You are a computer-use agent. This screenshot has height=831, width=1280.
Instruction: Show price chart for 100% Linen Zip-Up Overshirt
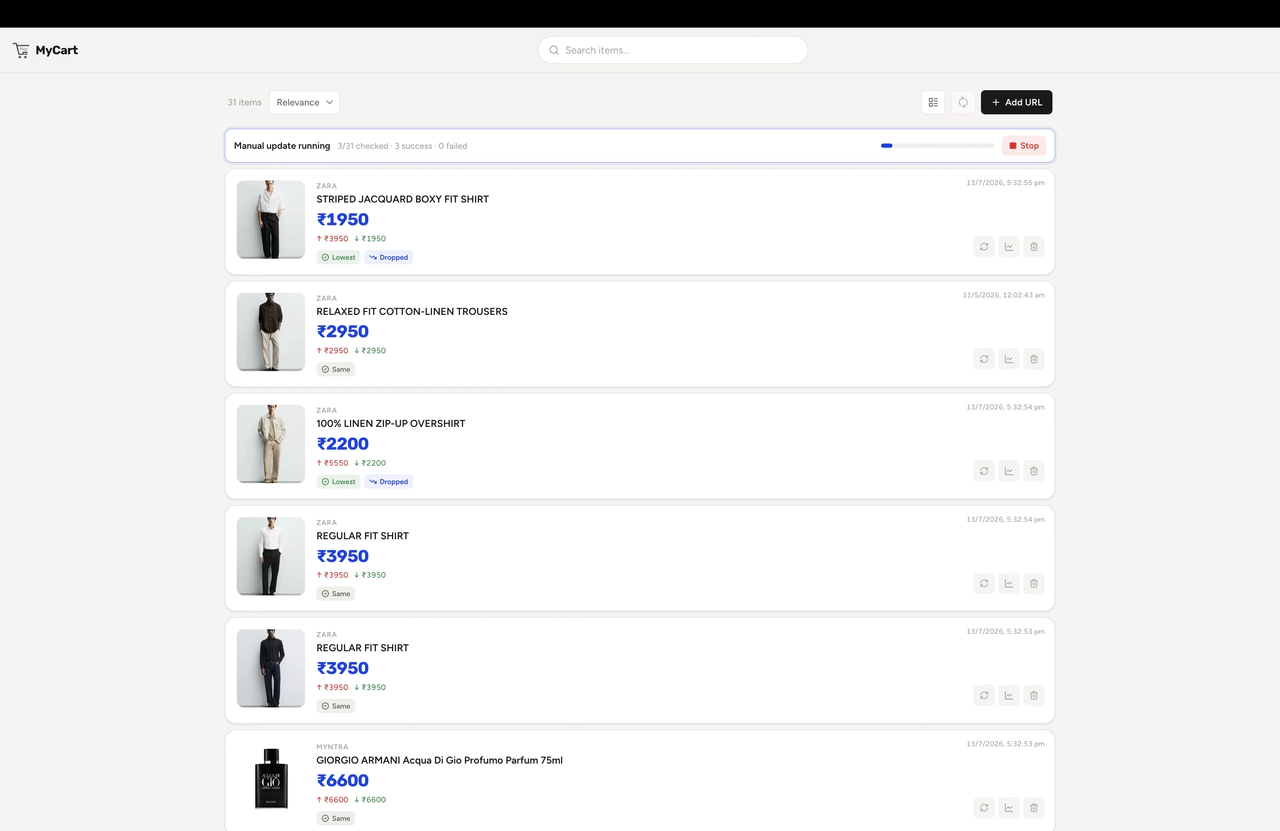(1009, 471)
